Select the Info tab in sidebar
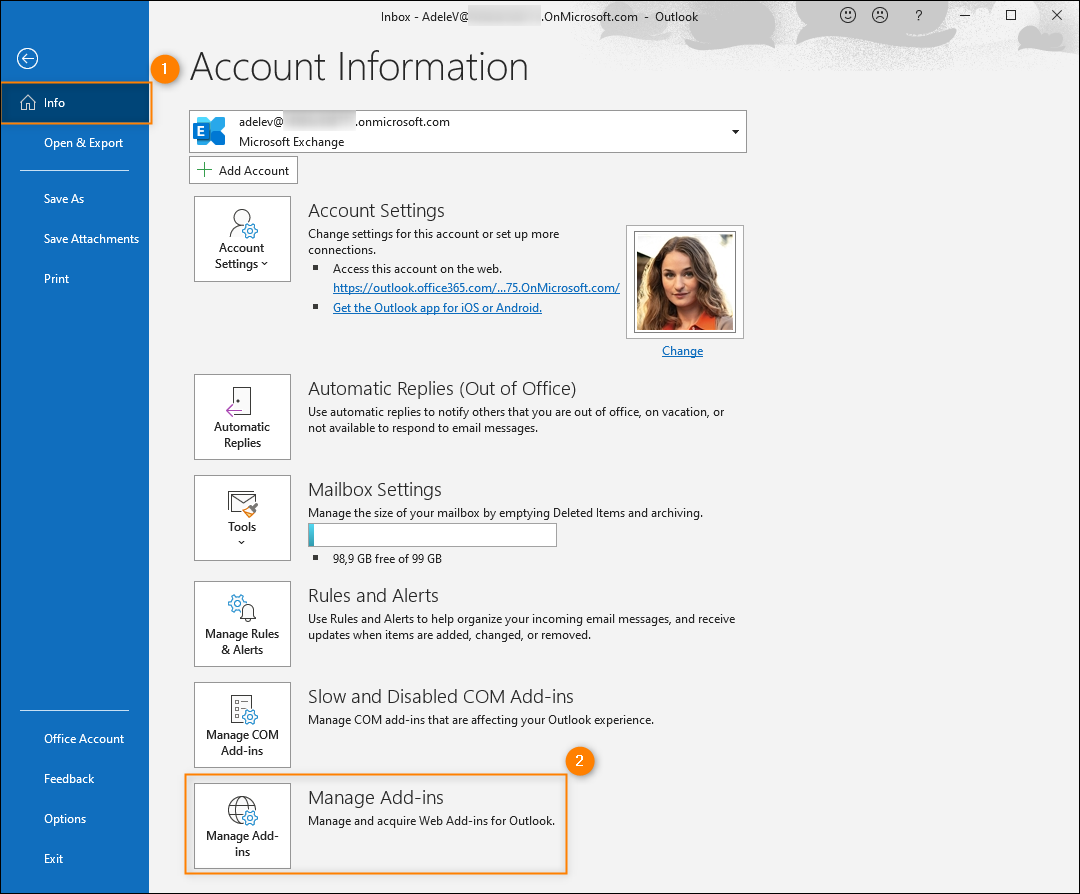Image resolution: width=1080 pixels, height=894 pixels. click(76, 103)
